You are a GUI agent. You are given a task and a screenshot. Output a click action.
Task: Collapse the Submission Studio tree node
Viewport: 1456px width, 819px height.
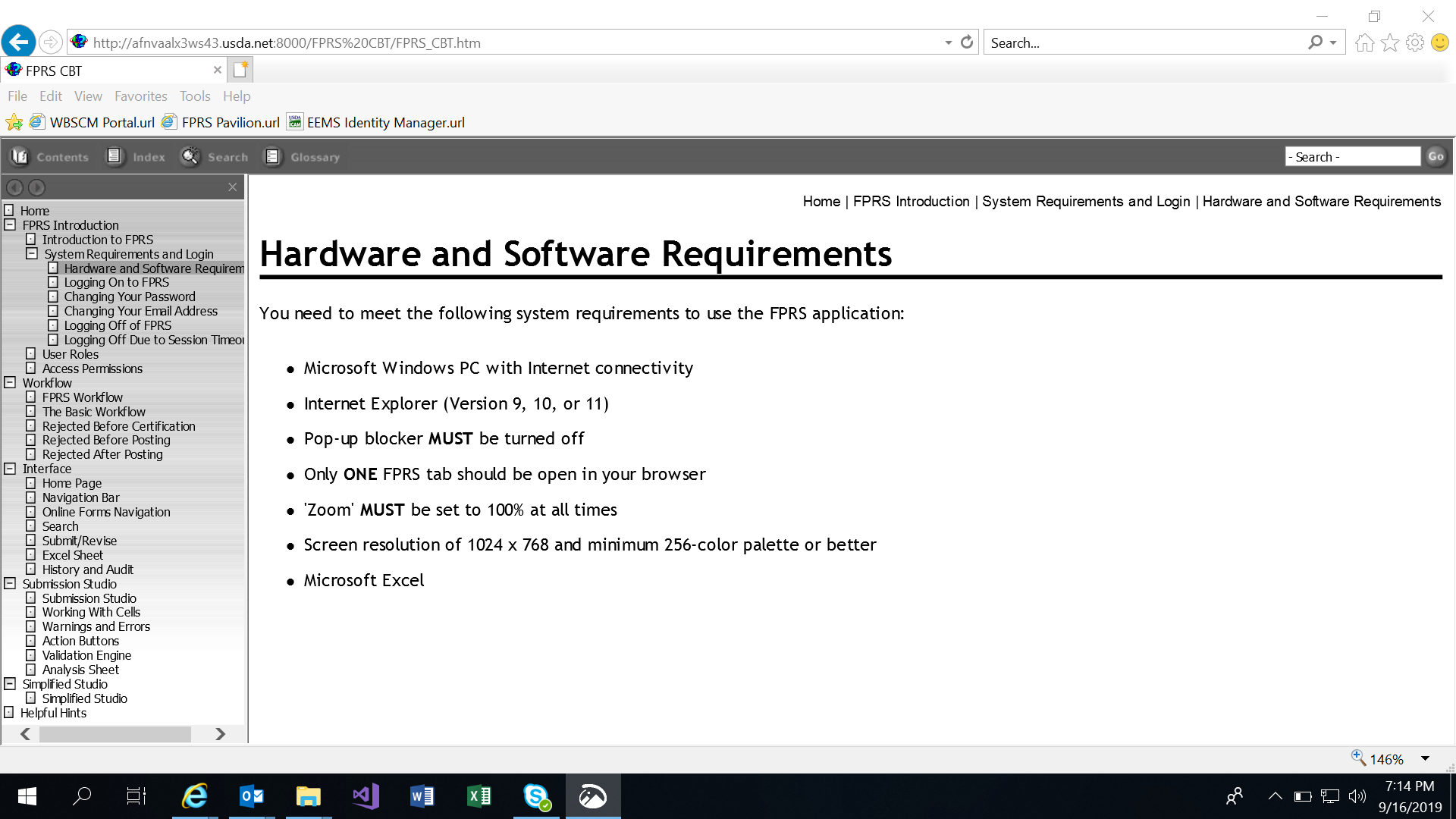click(10, 584)
